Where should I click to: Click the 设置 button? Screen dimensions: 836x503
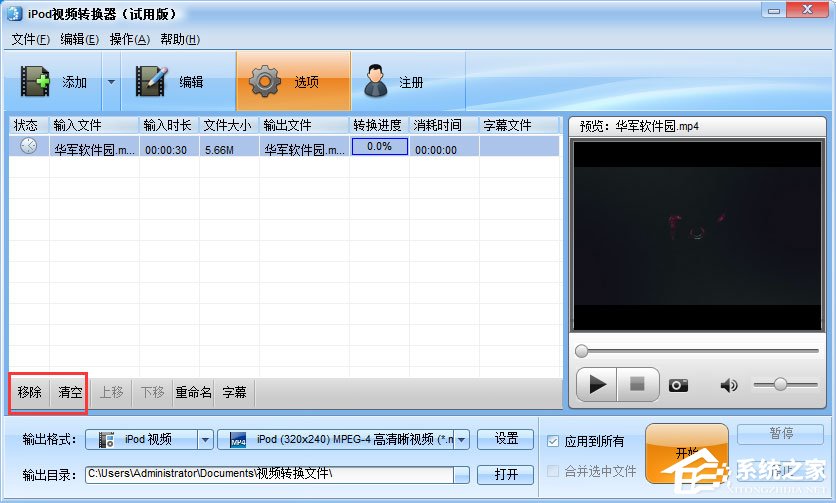506,439
